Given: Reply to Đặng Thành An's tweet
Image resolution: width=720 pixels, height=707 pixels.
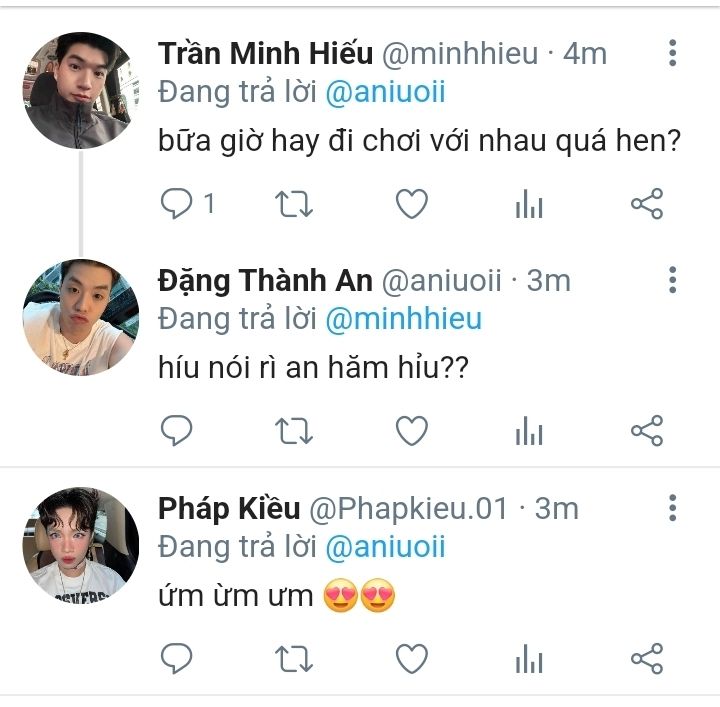Looking at the screenshot, I should pyautogui.click(x=177, y=431).
